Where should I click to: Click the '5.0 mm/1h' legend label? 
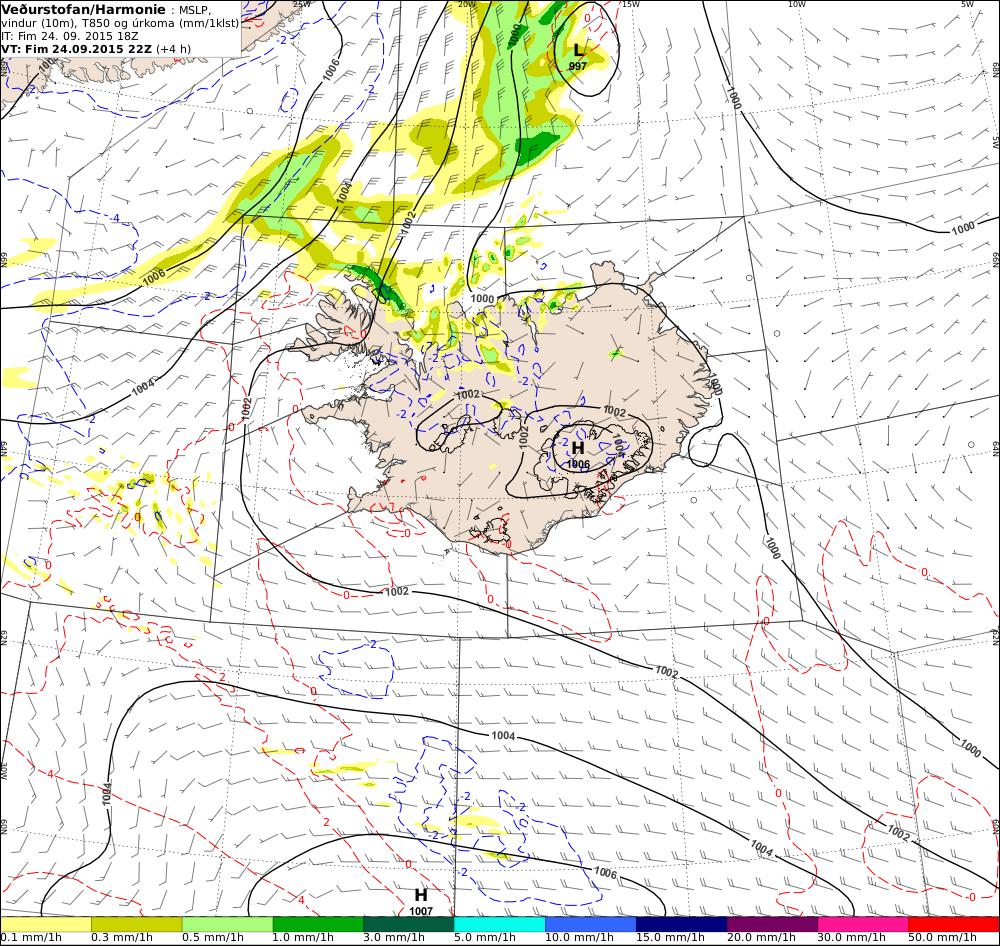485,938
